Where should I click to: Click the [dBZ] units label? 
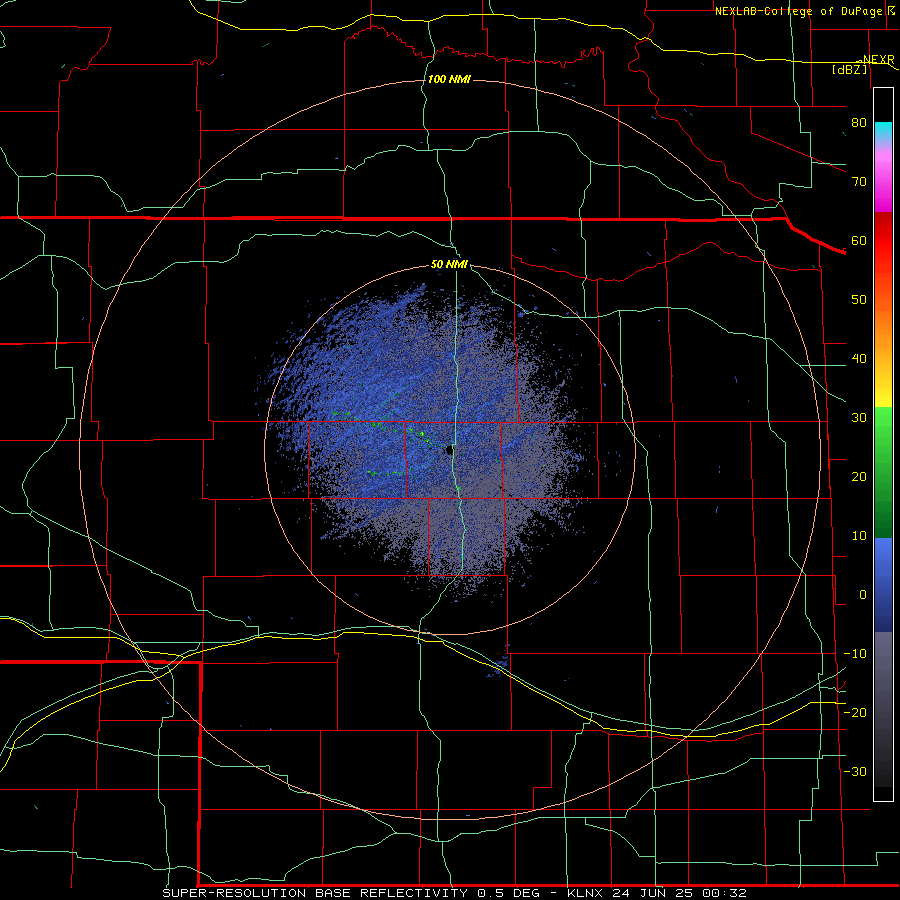point(849,69)
